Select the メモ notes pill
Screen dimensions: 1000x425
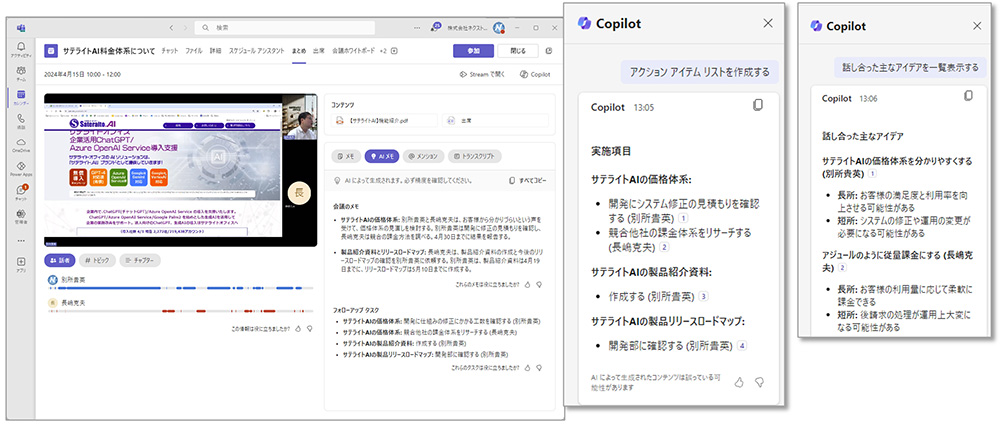tap(346, 156)
